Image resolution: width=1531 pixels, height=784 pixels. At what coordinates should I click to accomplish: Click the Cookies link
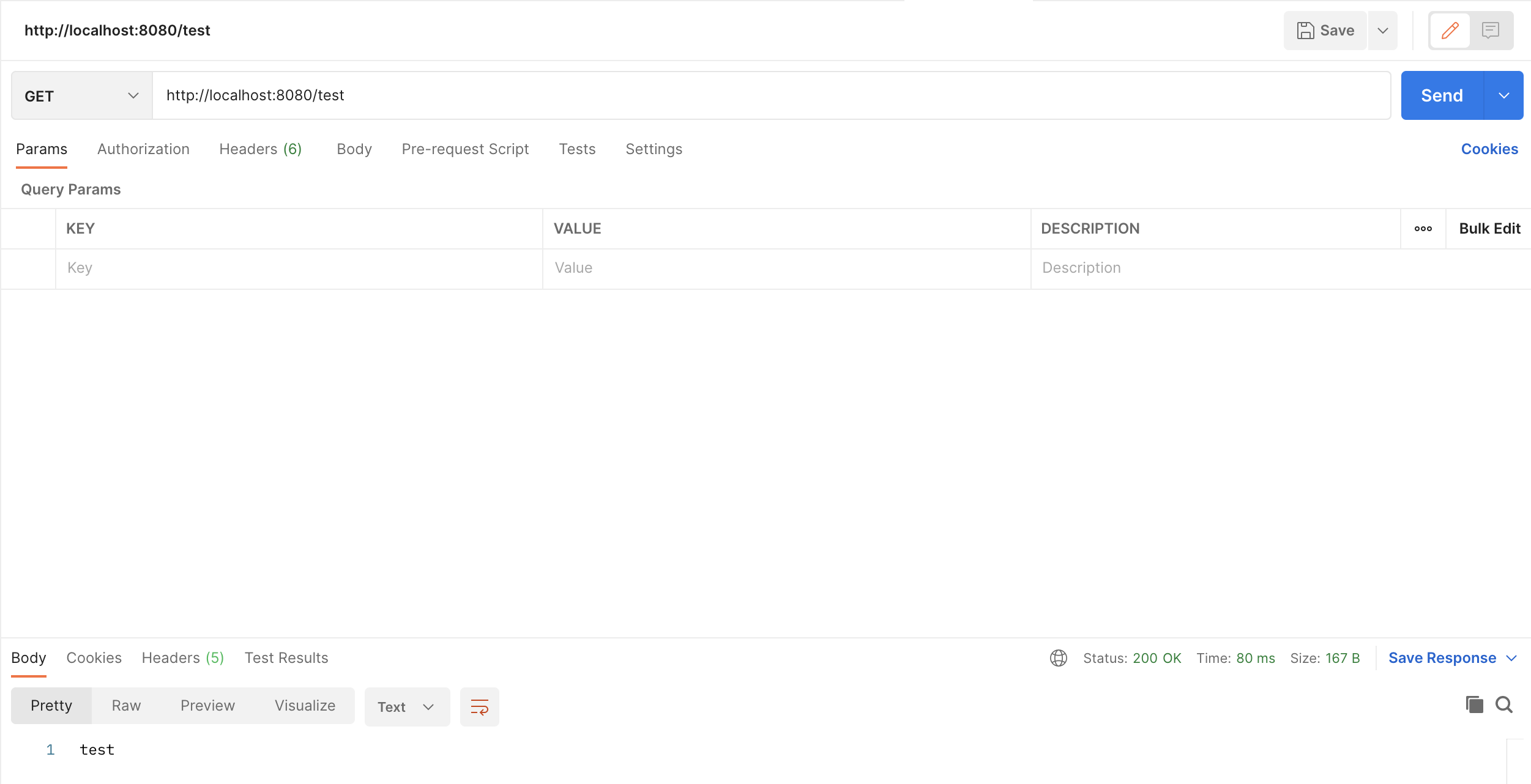click(x=1489, y=149)
